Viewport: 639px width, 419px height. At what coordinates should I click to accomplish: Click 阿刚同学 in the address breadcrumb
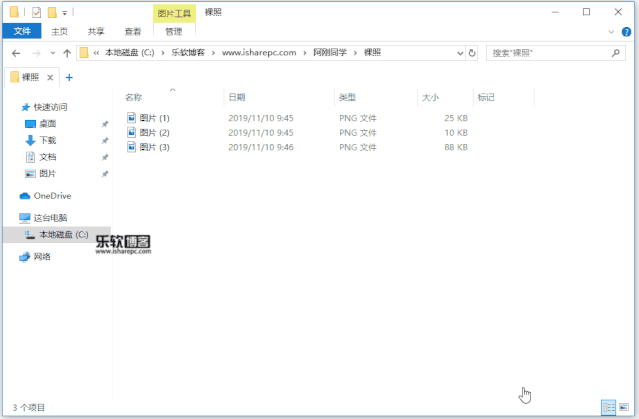pos(330,53)
